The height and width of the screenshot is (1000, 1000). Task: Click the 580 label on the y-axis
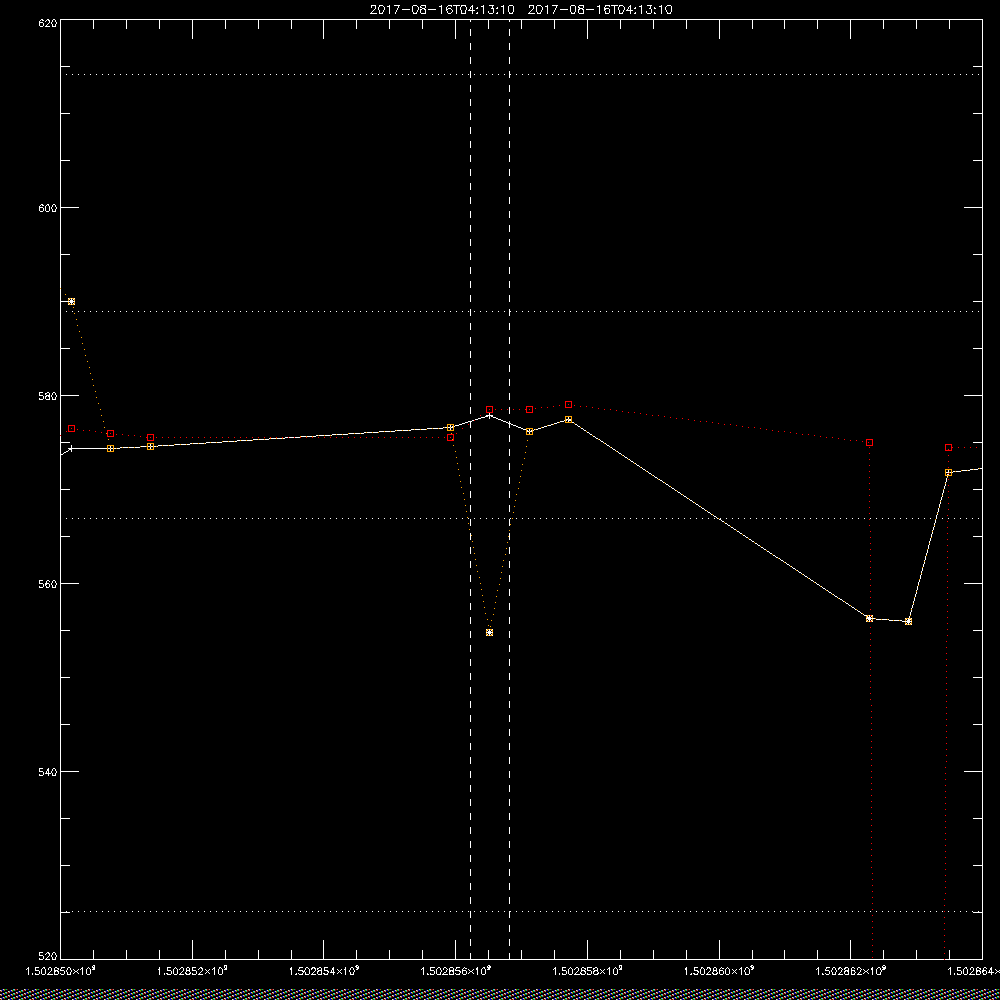48,396
